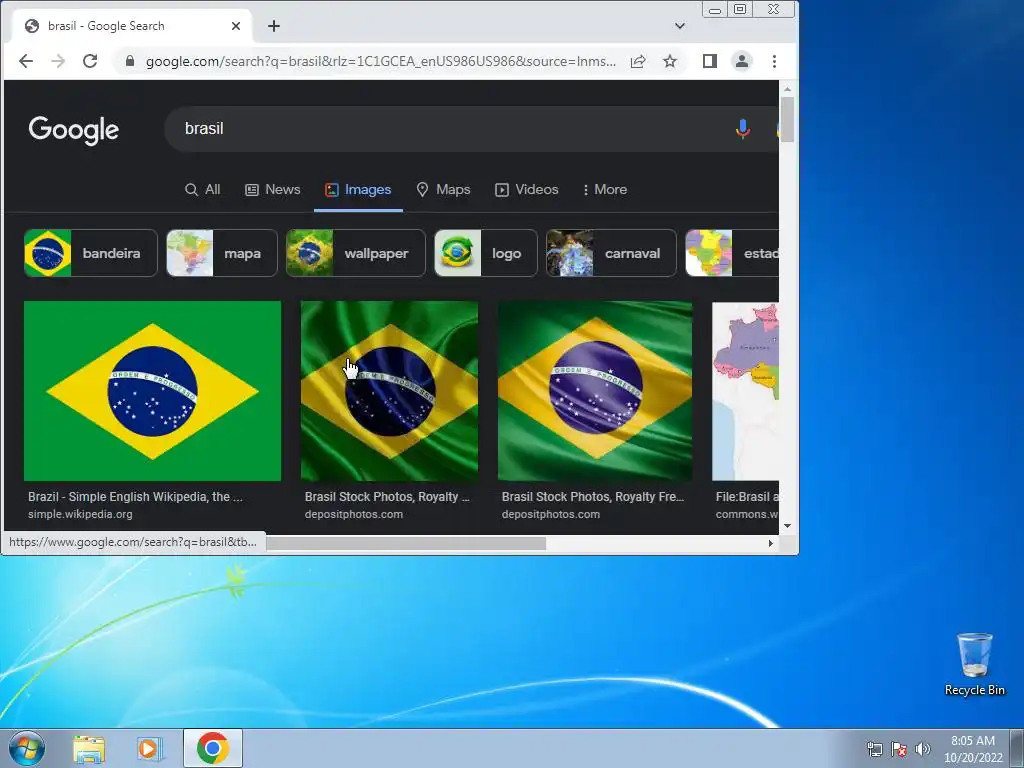Open a new tab with plus button
Screen dimensions: 1024x768
coord(274,26)
